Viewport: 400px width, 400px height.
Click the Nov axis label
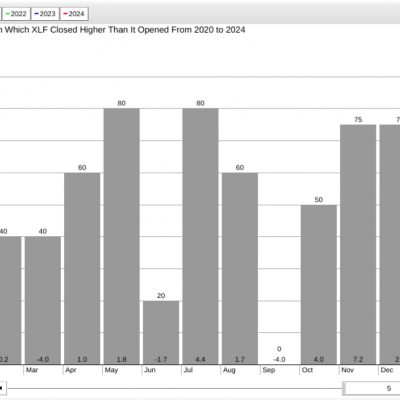pos(347,370)
